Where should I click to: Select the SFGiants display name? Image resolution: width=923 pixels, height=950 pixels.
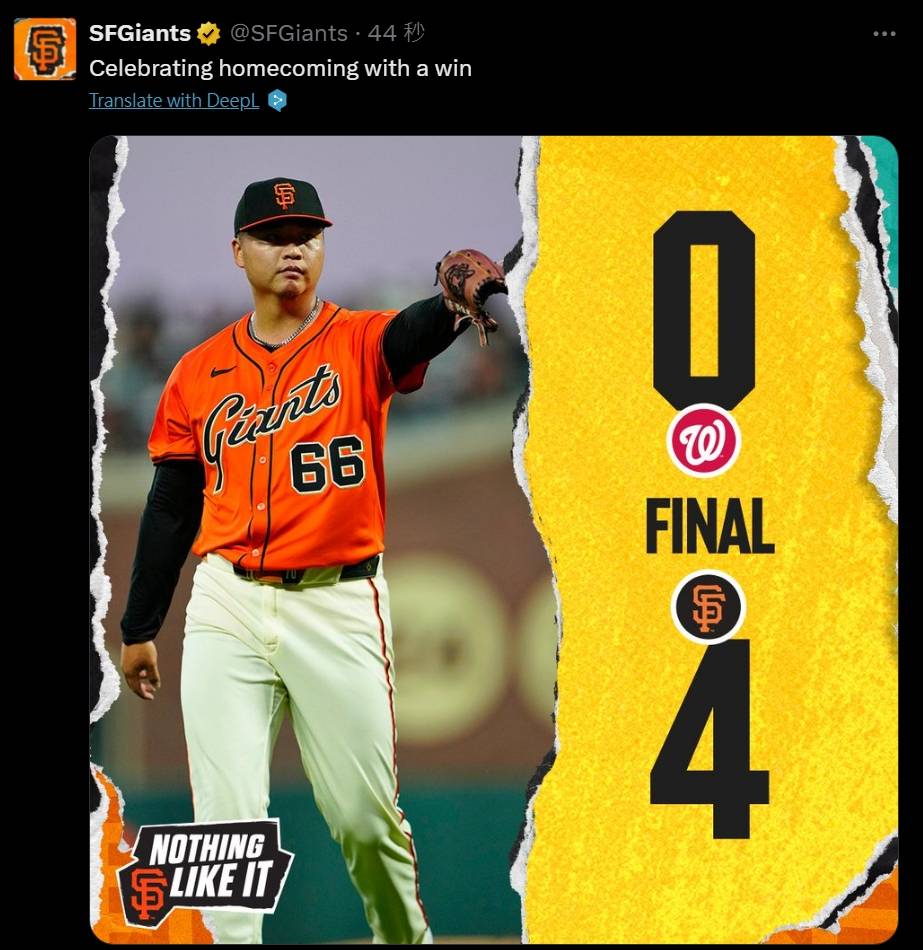(139, 33)
